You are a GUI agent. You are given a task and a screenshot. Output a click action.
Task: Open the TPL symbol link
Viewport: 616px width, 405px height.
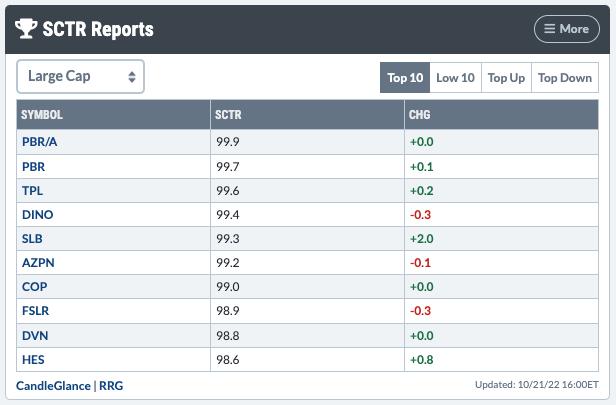pos(32,190)
